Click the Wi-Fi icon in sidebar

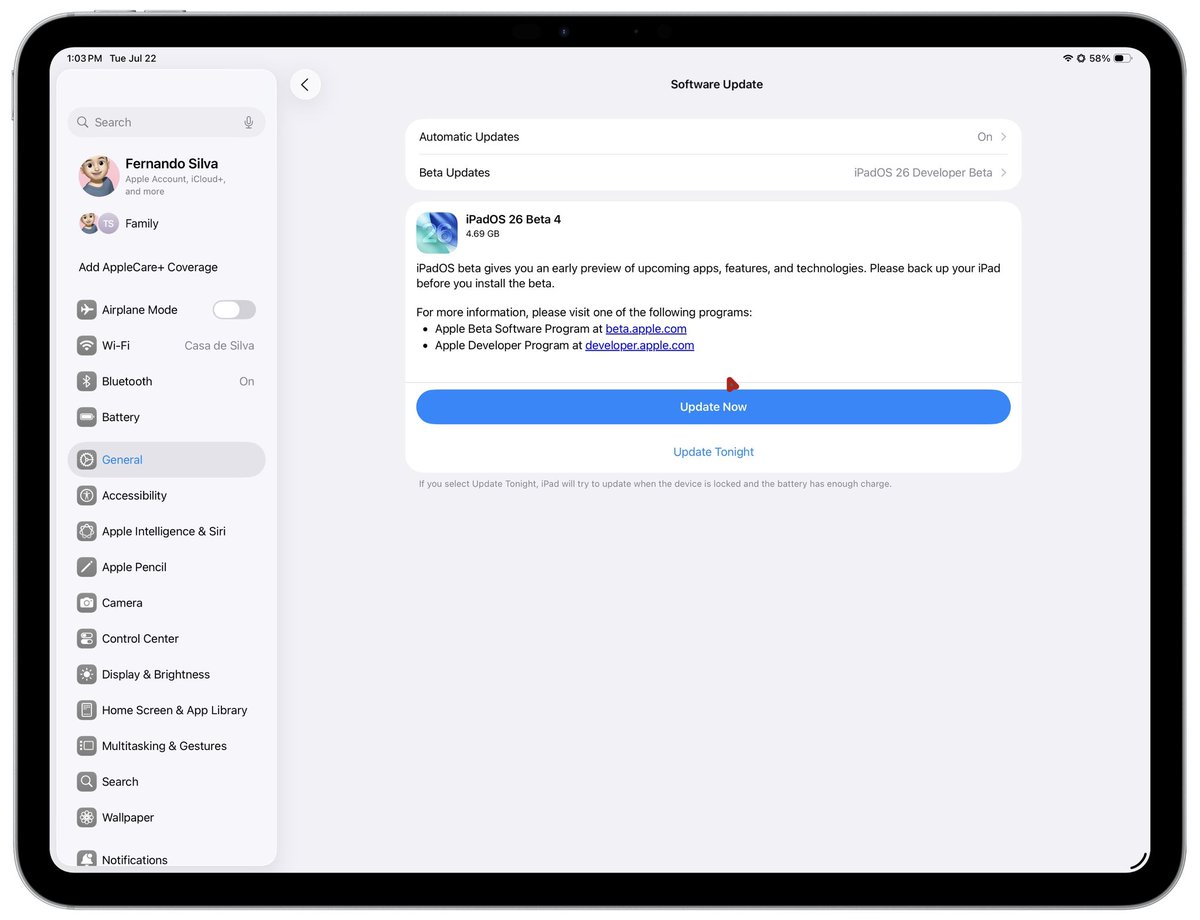click(87, 346)
